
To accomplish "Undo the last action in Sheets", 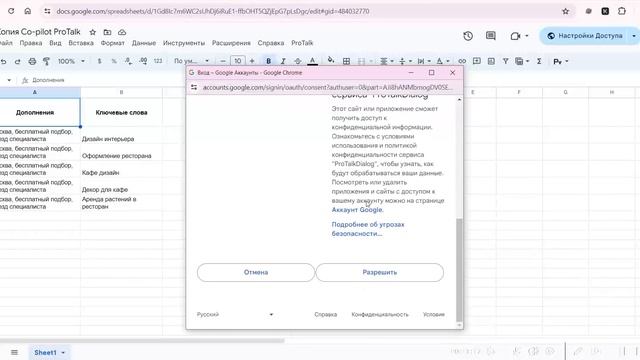I will click(x=4, y=62).
